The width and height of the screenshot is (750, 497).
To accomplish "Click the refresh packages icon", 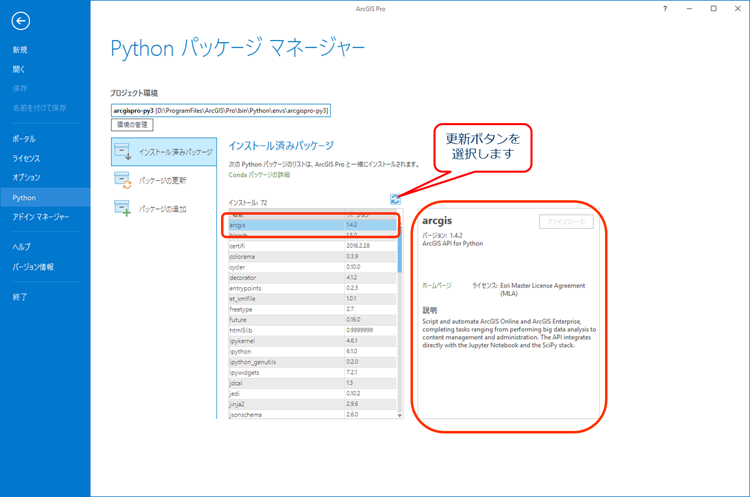I will [x=395, y=199].
